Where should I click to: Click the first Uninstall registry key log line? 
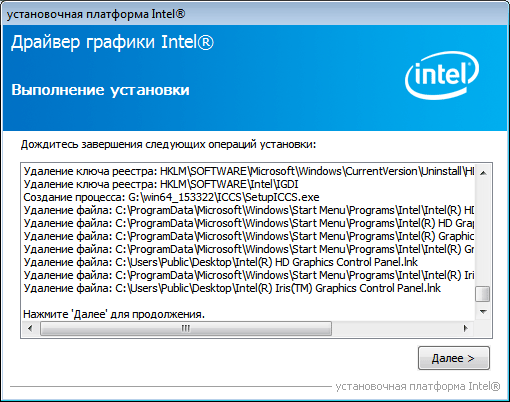coord(249,171)
